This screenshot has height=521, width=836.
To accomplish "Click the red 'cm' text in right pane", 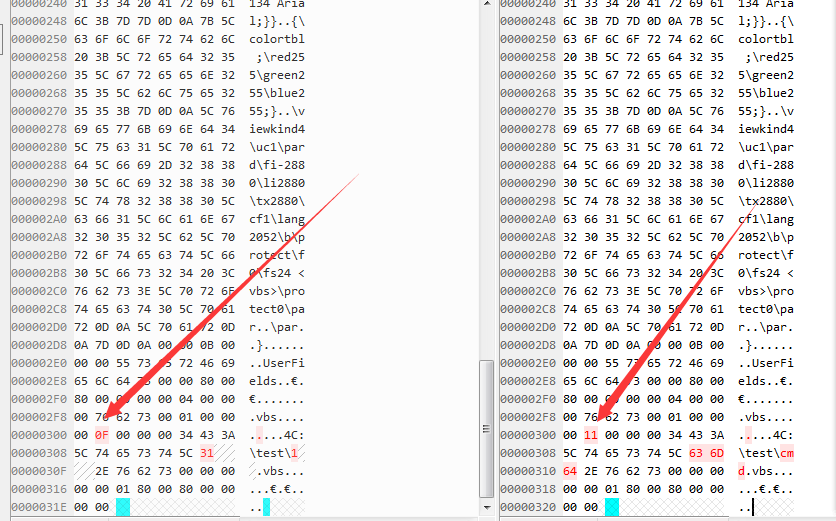I will click(787, 453).
